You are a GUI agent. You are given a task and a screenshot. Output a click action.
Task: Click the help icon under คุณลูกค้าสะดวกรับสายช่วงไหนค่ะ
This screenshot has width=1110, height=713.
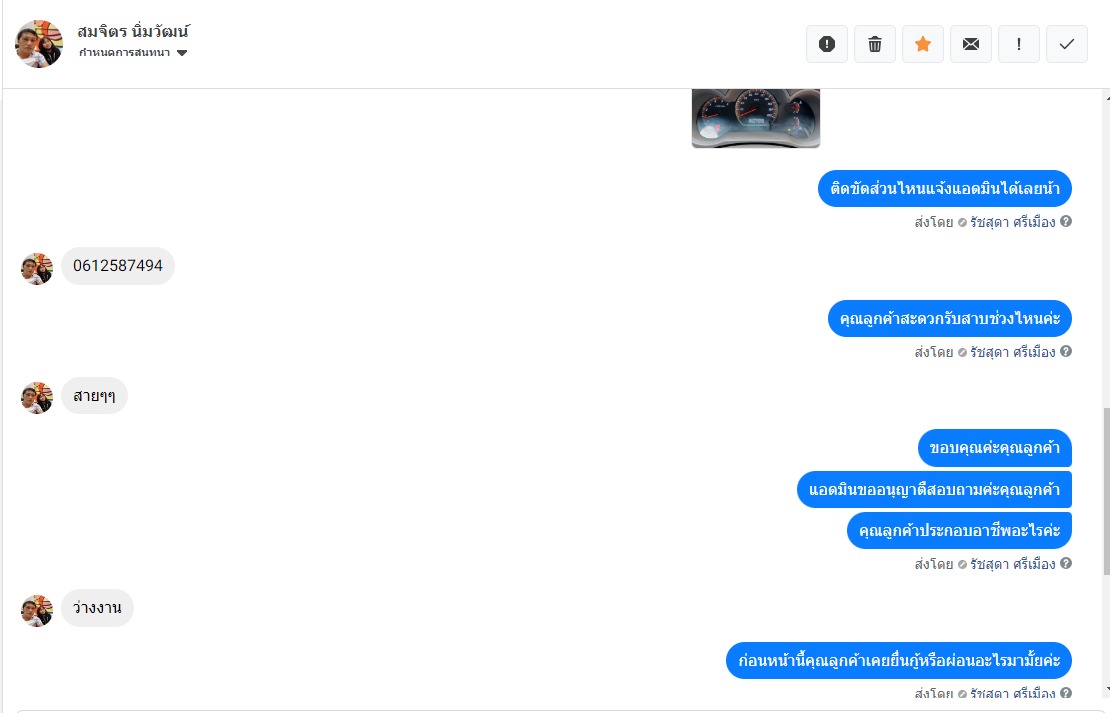1066,351
